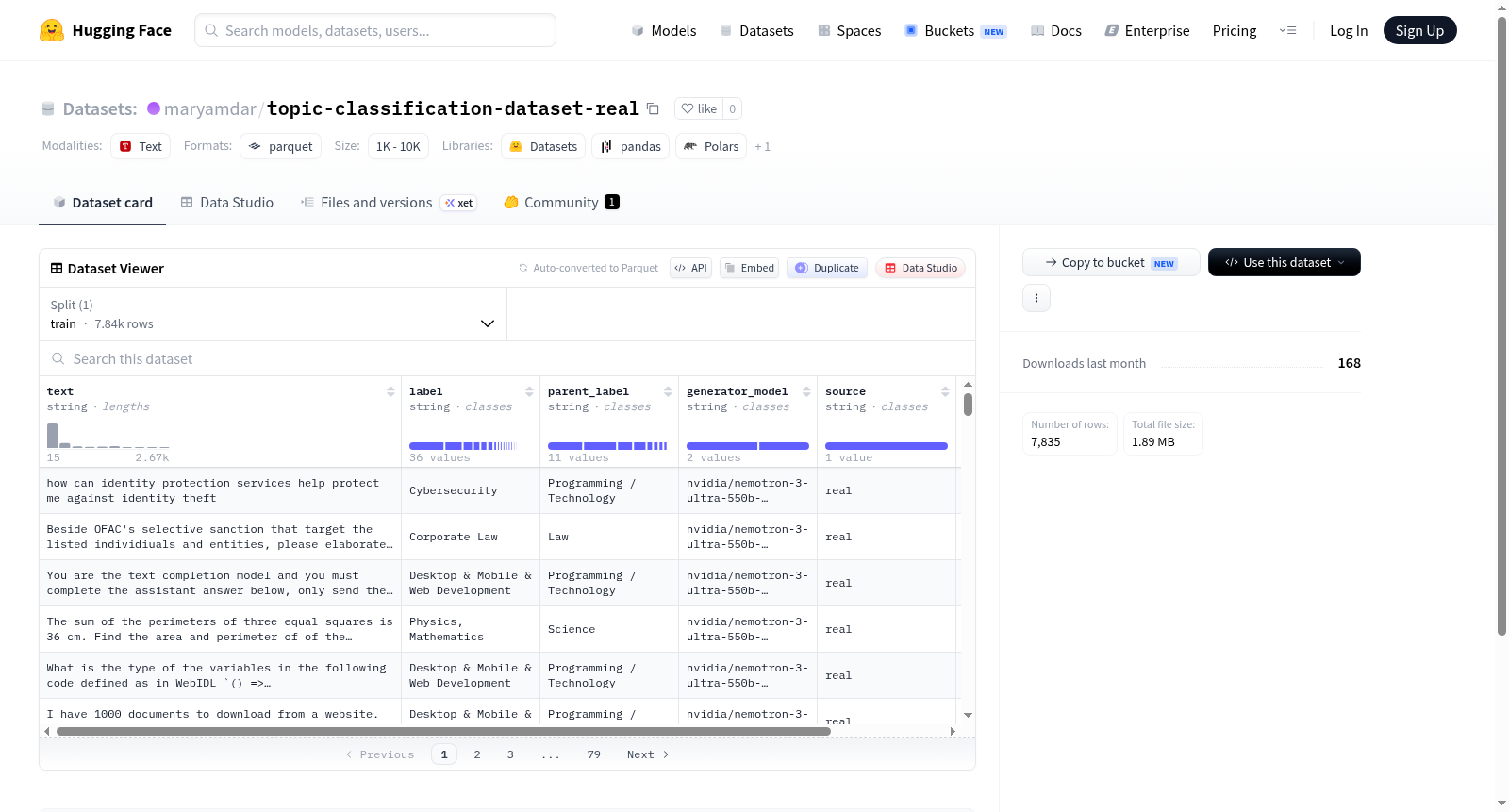Jump to page 79 of the dataset
Viewport: 1509px width, 812px height.
point(593,754)
